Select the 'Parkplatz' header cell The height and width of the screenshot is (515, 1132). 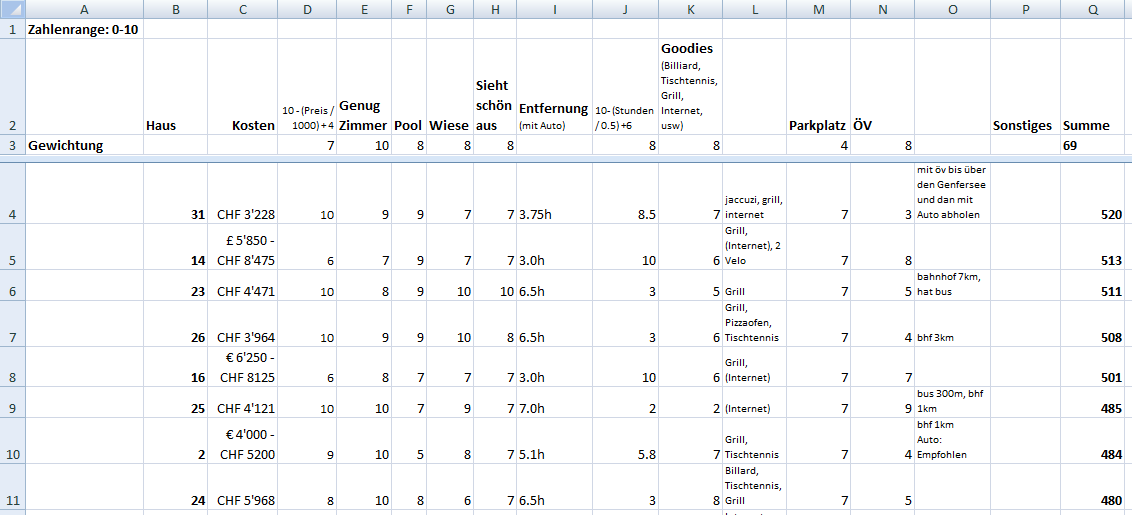tap(818, 126)
